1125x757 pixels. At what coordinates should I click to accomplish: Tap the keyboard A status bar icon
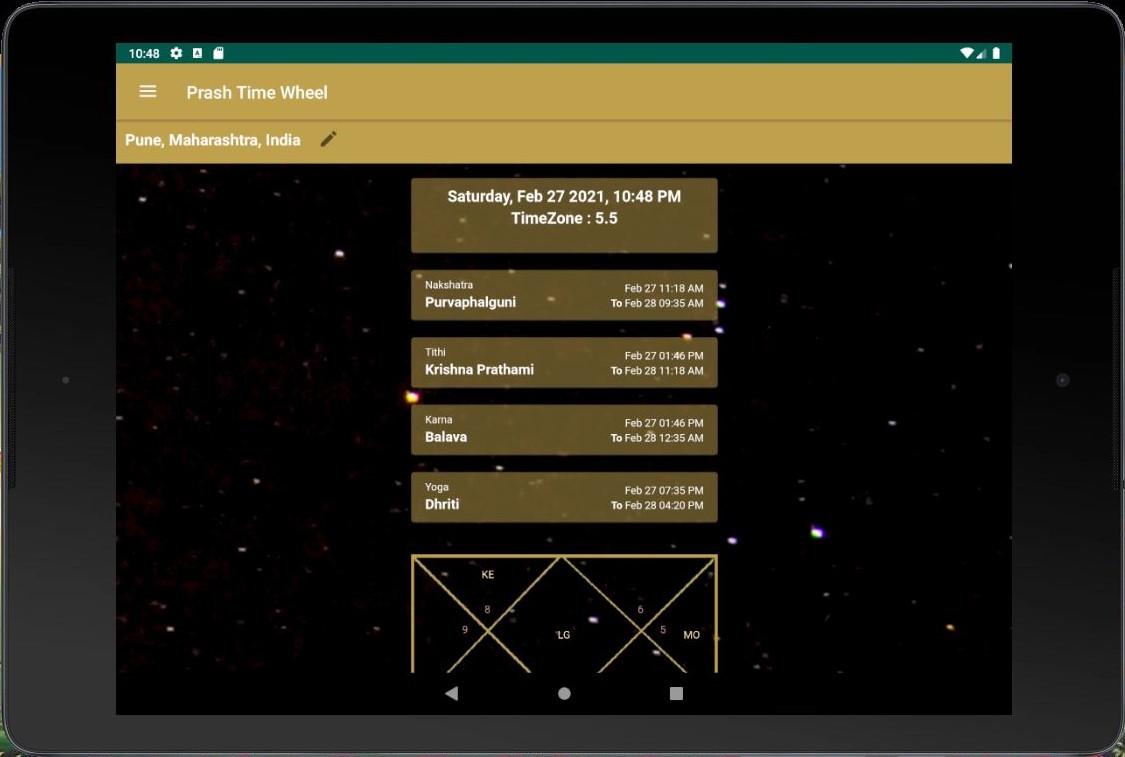197,53
